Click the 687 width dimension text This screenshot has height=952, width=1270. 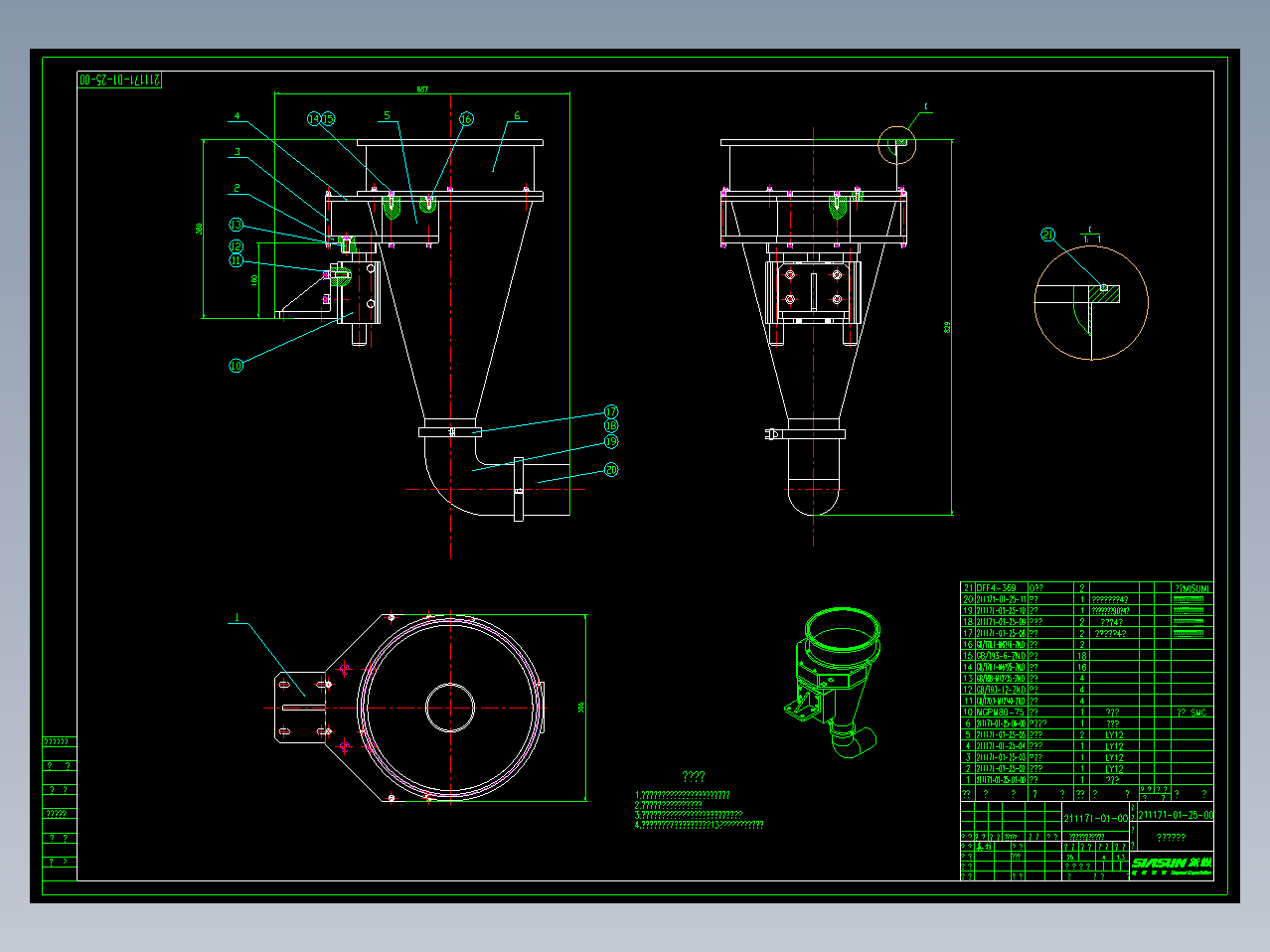422,89
